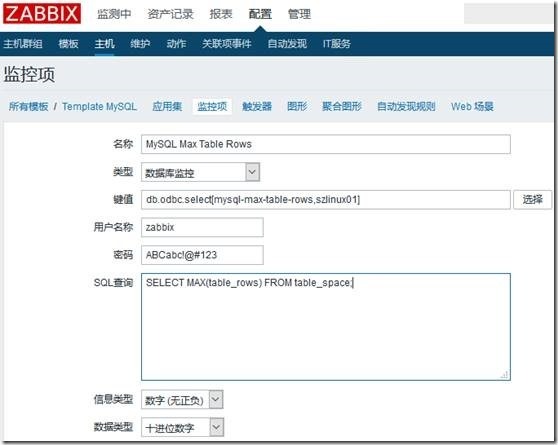Click the 名称 field with MySQL Max Table Rows
Screen dimensions: 558x445
pos(326,144)
